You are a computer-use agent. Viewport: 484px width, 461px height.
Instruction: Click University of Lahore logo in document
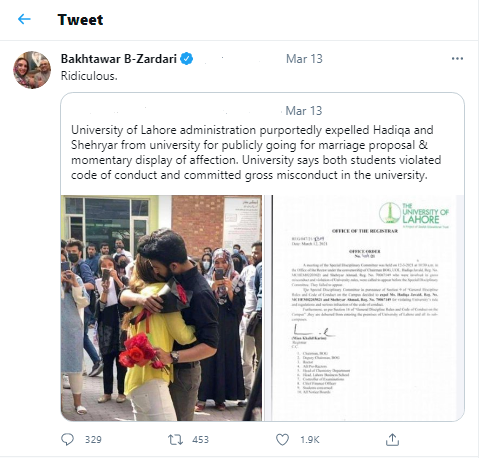pos(414,214)
